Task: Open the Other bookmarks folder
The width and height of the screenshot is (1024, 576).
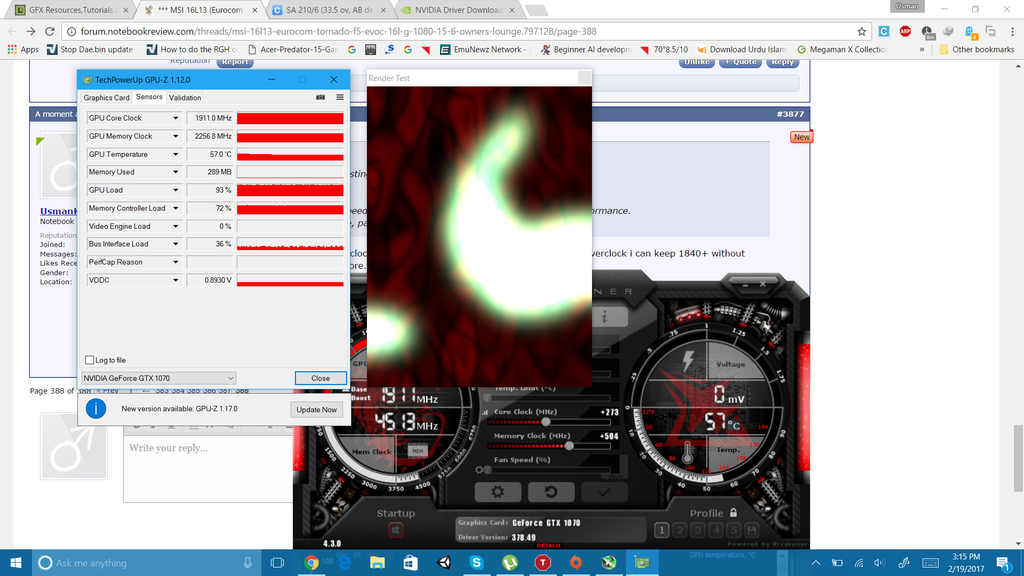Action: (x=976, y=49)
